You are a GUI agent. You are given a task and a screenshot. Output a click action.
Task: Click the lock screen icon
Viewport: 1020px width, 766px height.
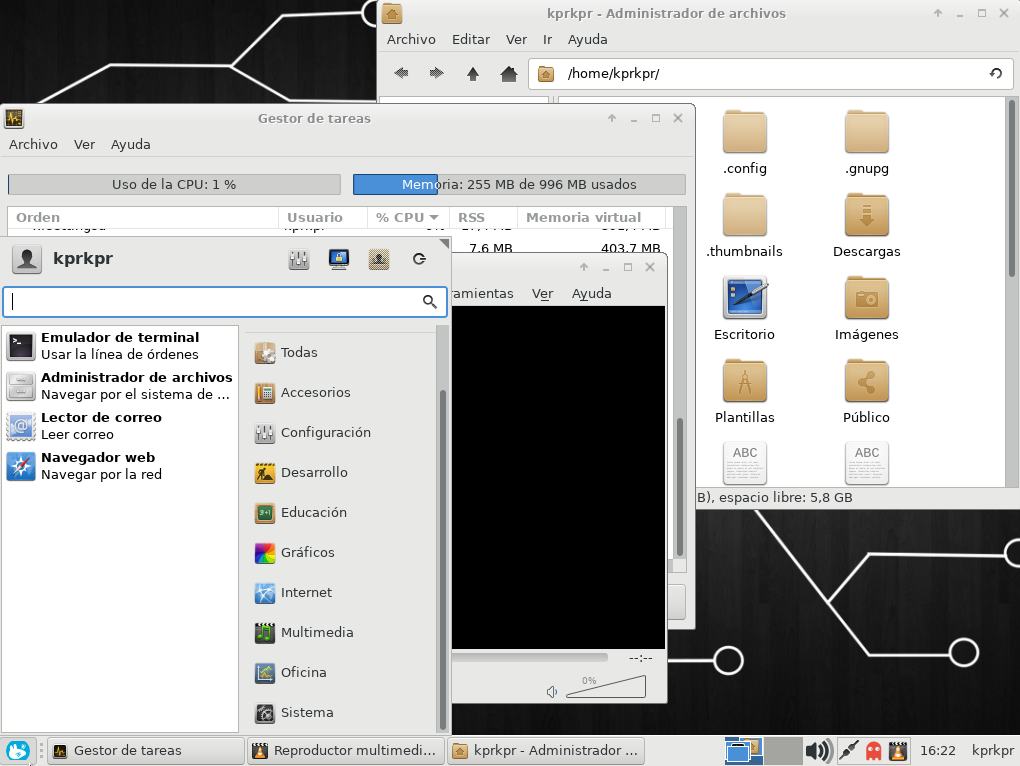pos(339,259)
